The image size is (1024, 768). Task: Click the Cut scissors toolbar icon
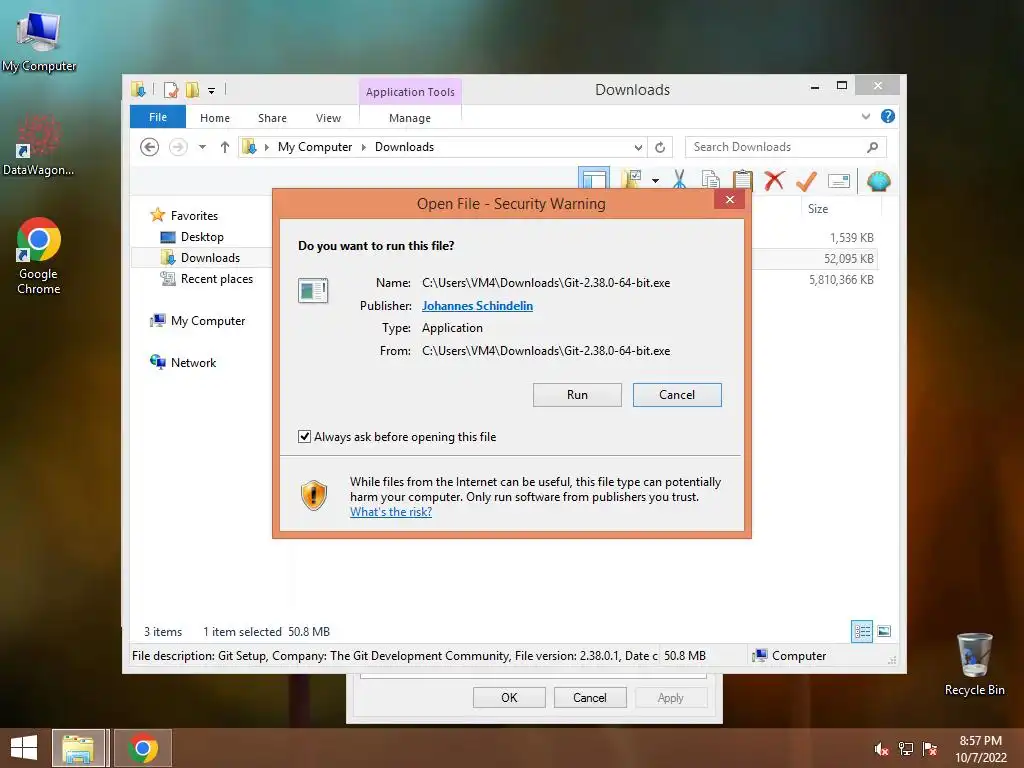[679, 180]
